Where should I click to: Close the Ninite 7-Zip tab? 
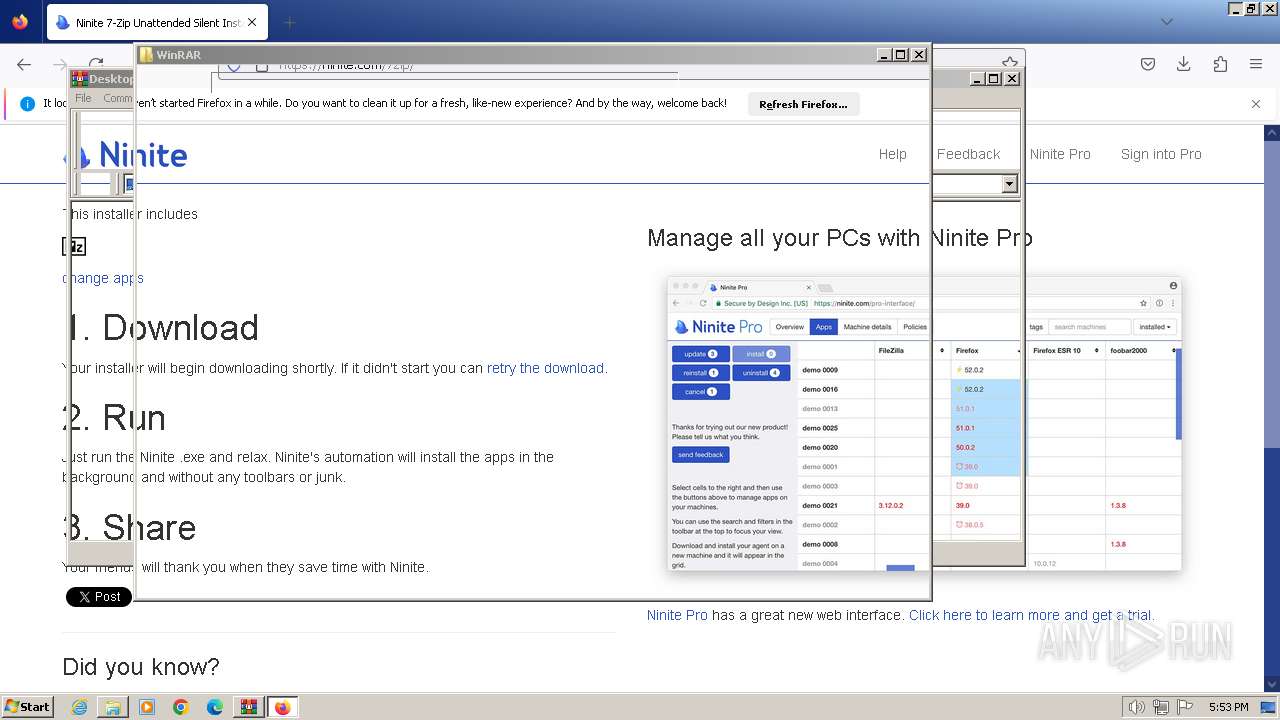point(251,22)
